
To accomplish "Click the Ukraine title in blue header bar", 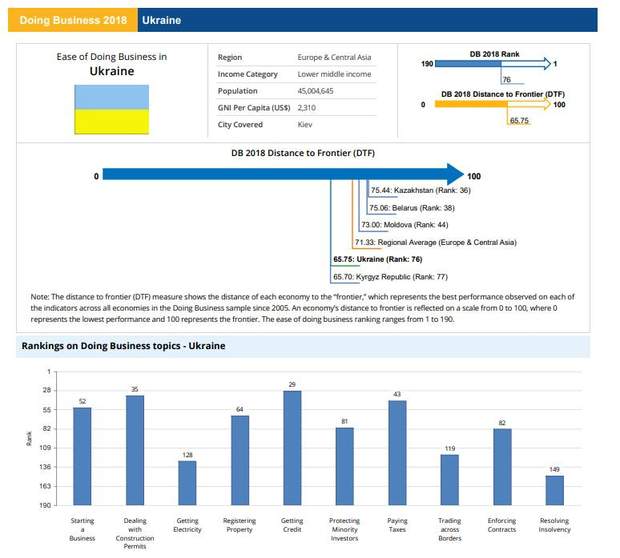I will [x=162, y=20].
